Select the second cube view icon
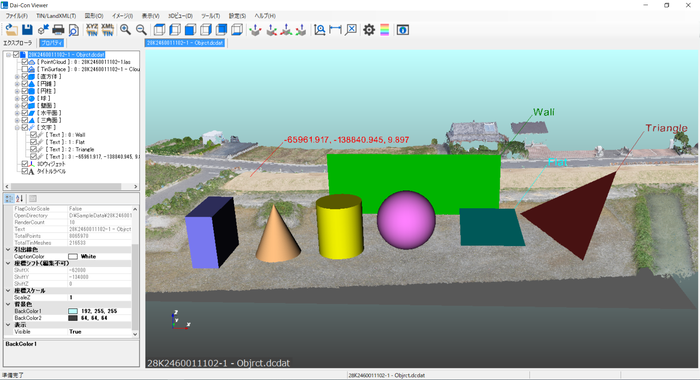Viewport: 700px width, 380px height. [x=175, y=30]
